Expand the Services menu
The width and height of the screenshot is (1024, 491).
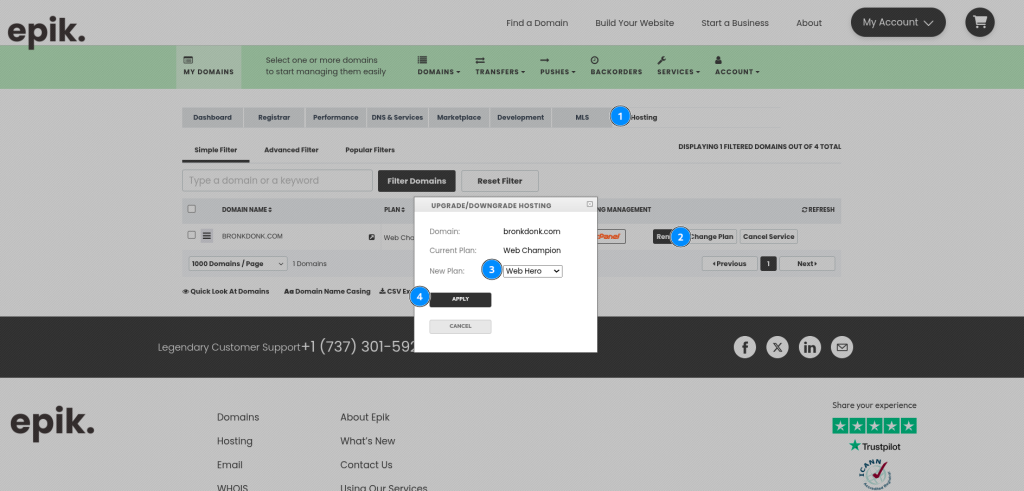coord(678,66)
